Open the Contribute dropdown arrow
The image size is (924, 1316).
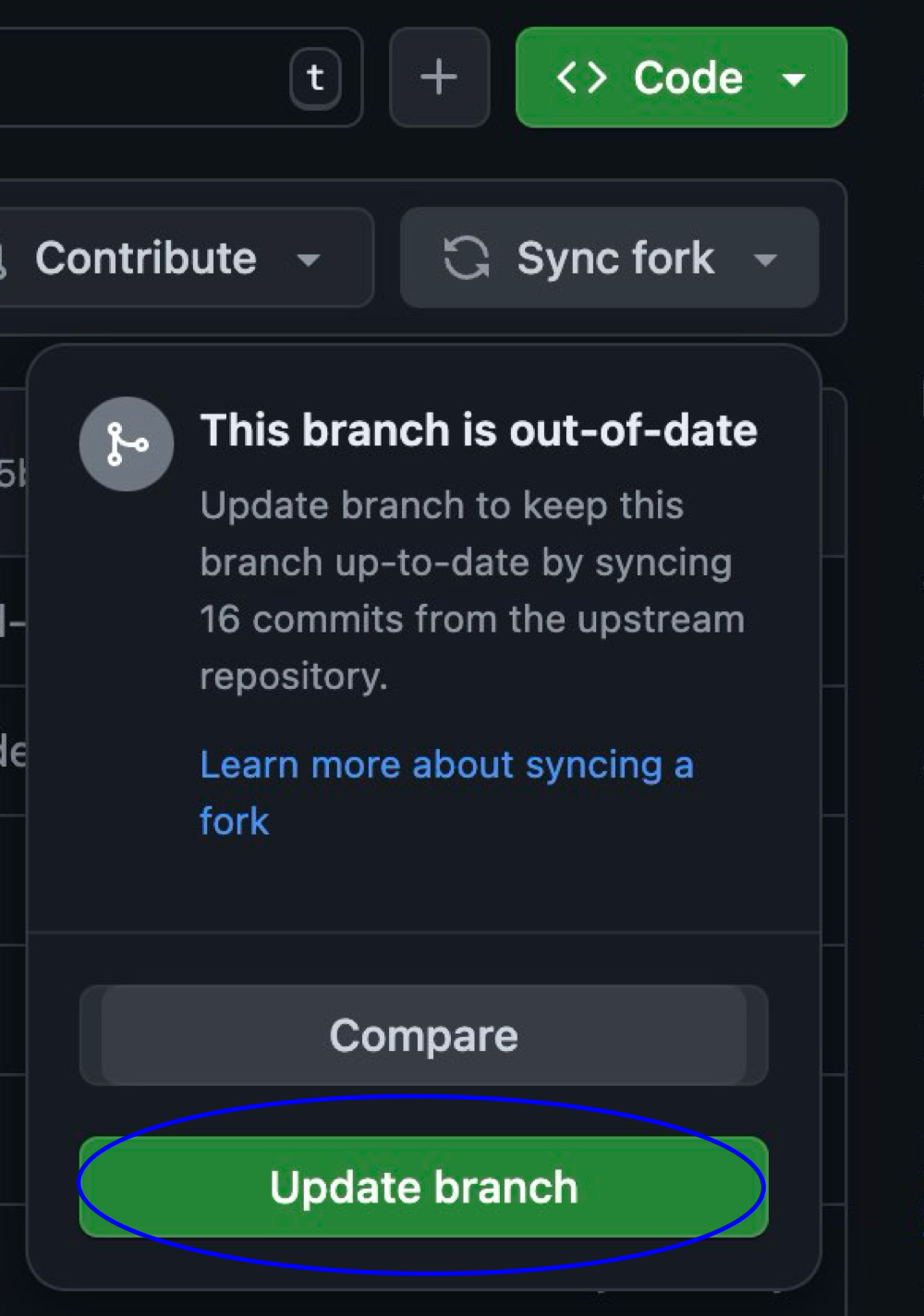(309, 260)
